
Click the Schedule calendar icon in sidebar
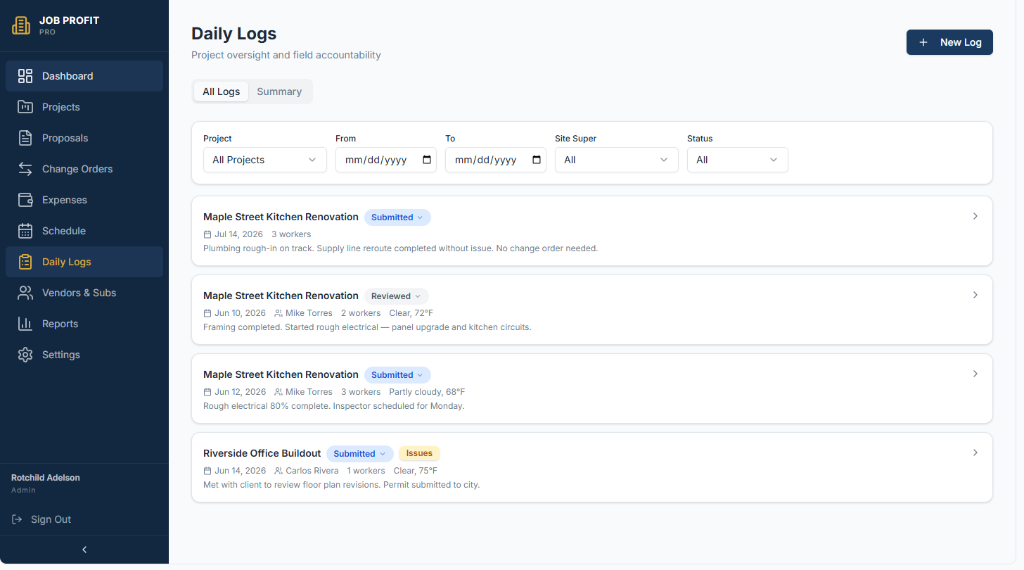(25, 230)
